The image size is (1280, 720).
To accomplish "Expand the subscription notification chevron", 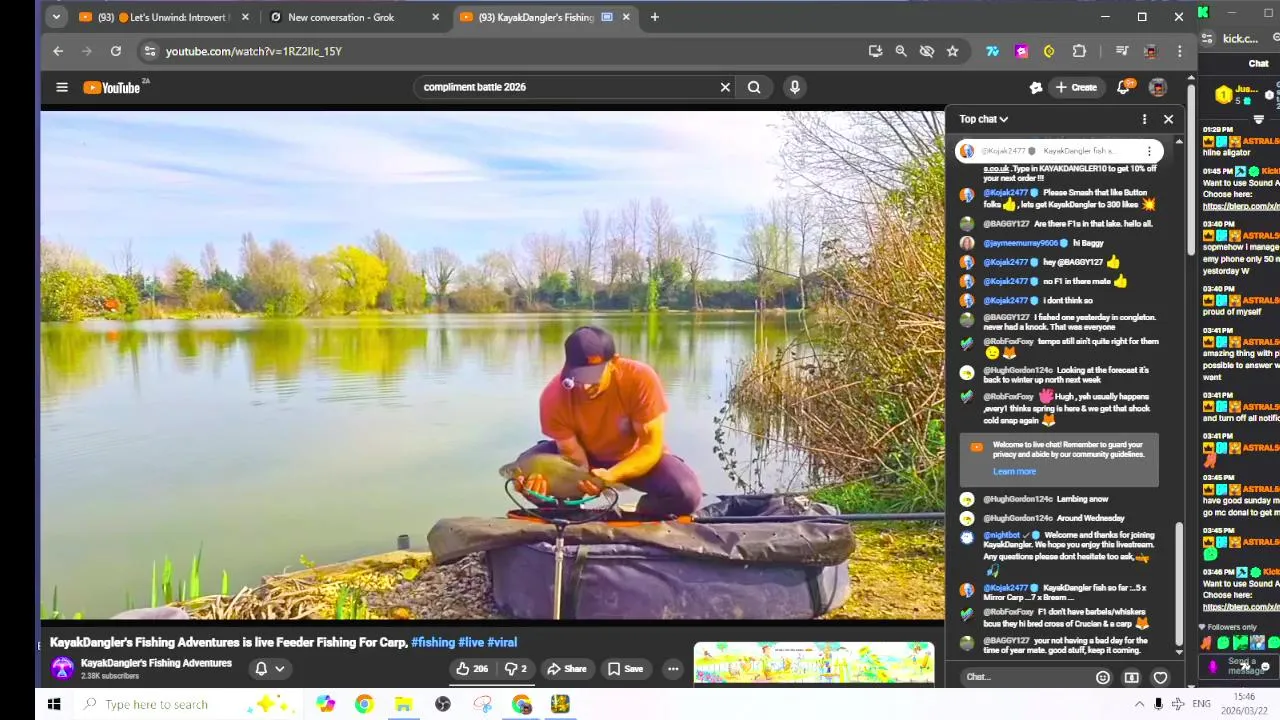I will (280, 669).
